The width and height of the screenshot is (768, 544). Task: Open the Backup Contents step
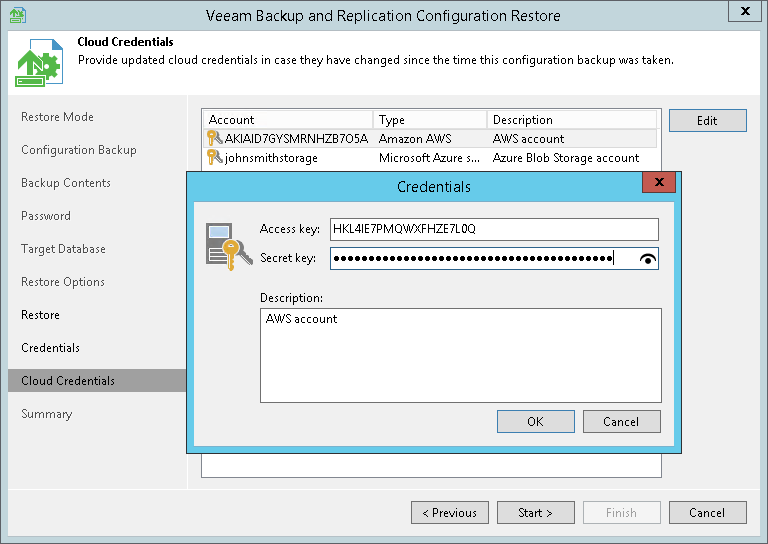coord(65,183)
